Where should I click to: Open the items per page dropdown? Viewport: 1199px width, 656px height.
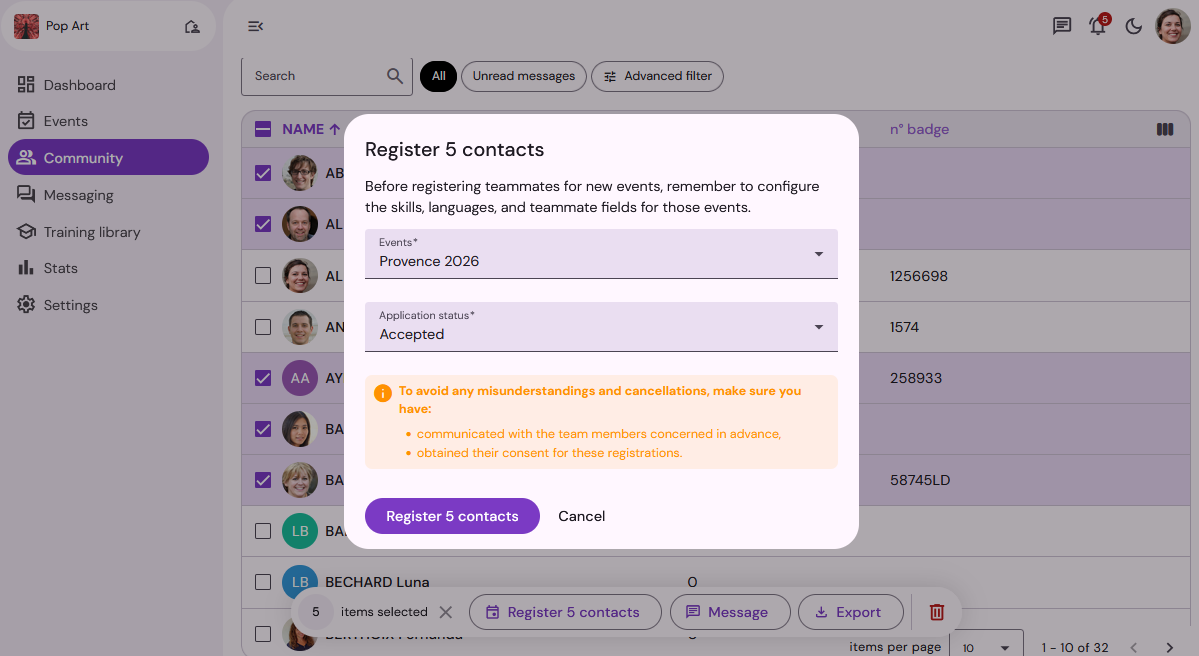tap(985, 647)
